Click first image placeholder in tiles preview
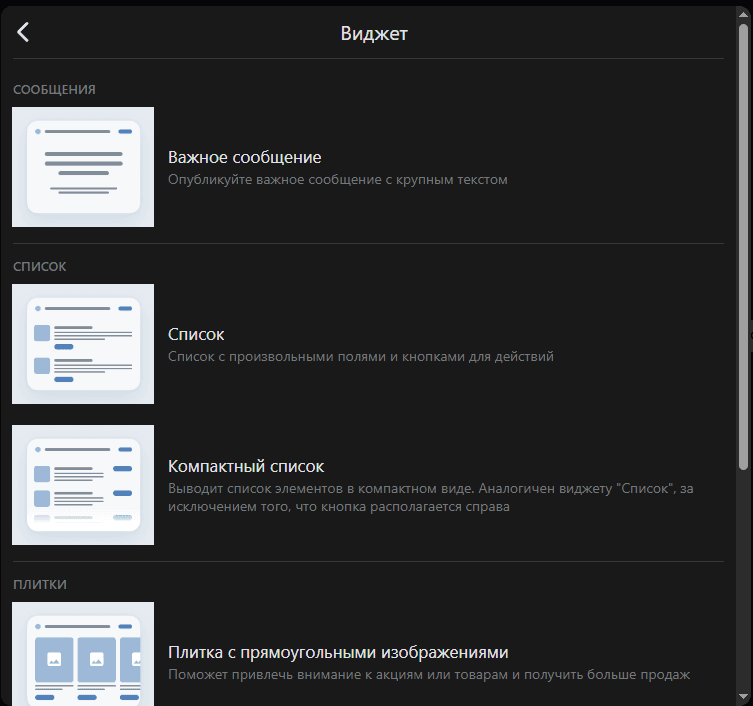This screenshot has width=753, height=706. point(52,659)
